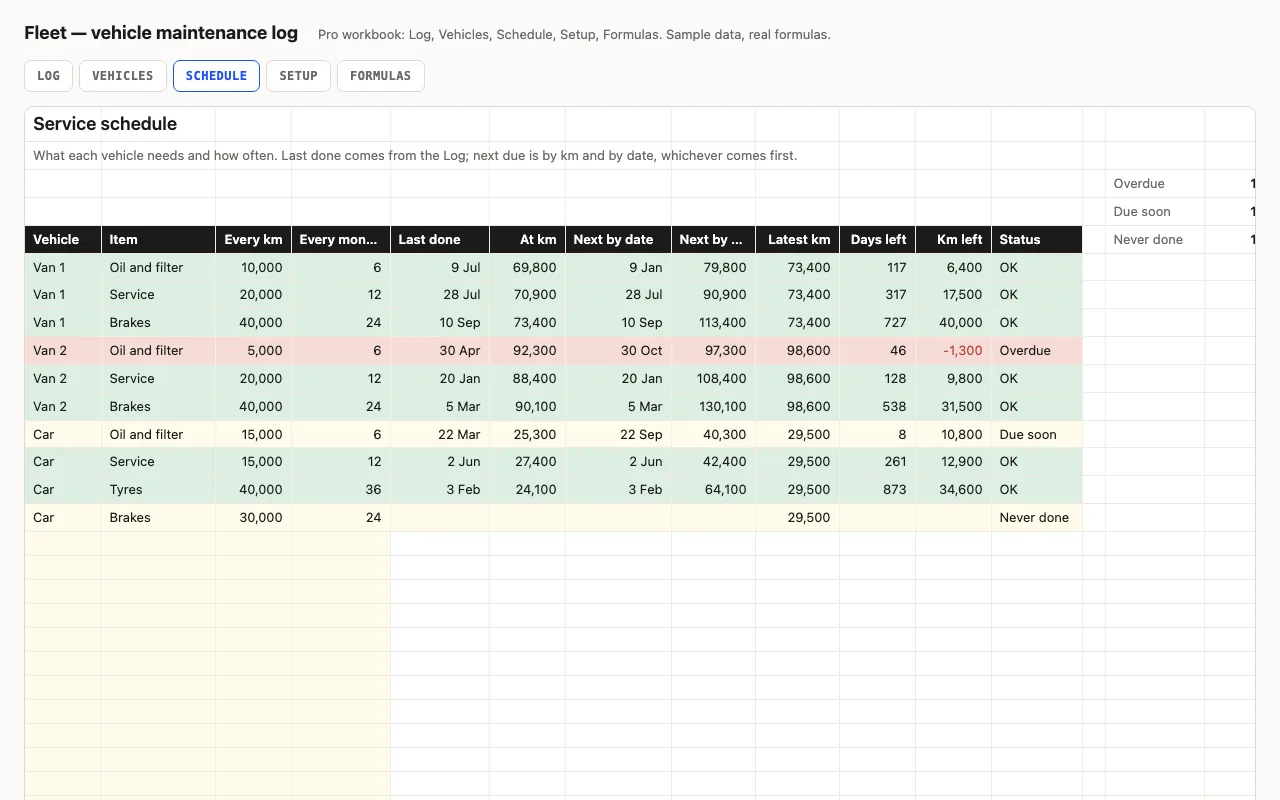The height and width of the screenshot is (800, 1280).
Task: Select the 'Tyres' item cell
Action: click(x=159, y=490)
